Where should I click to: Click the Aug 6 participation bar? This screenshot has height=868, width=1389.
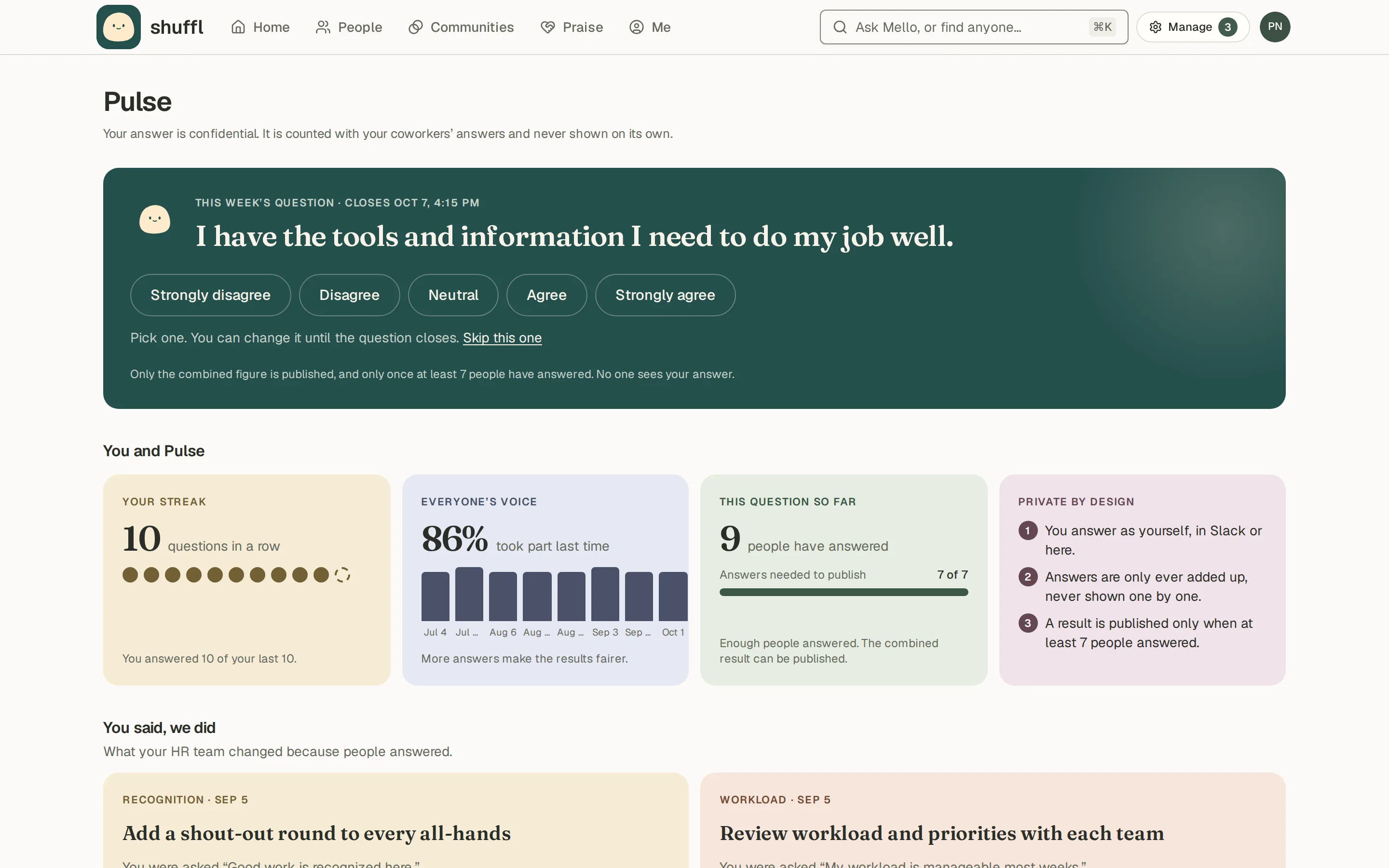[x=503, y=597]
